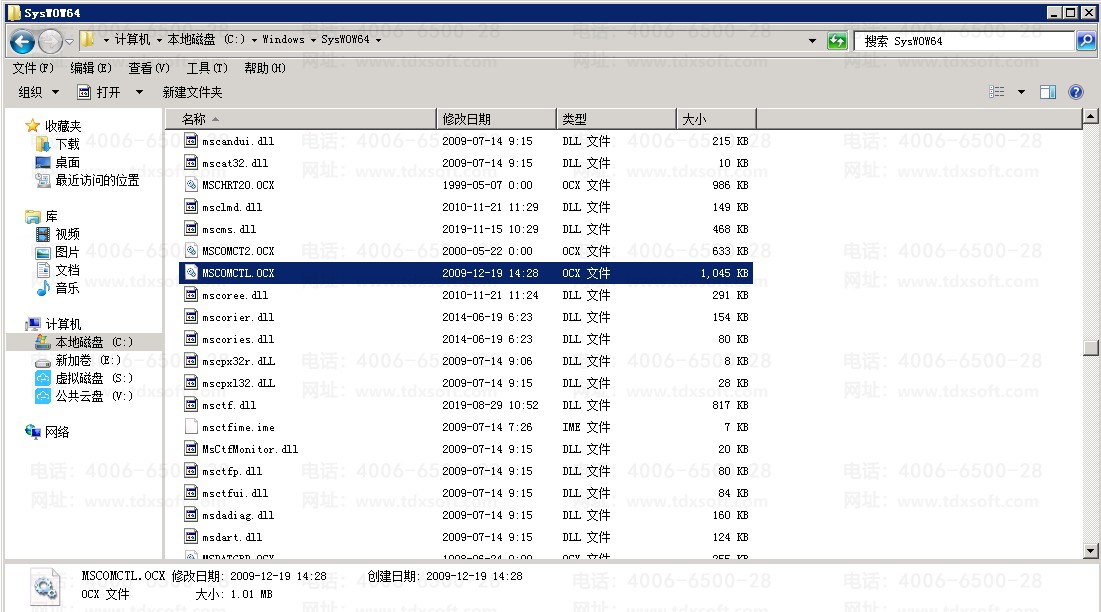Click the 打开 toolbar button

tap(100, 92)
